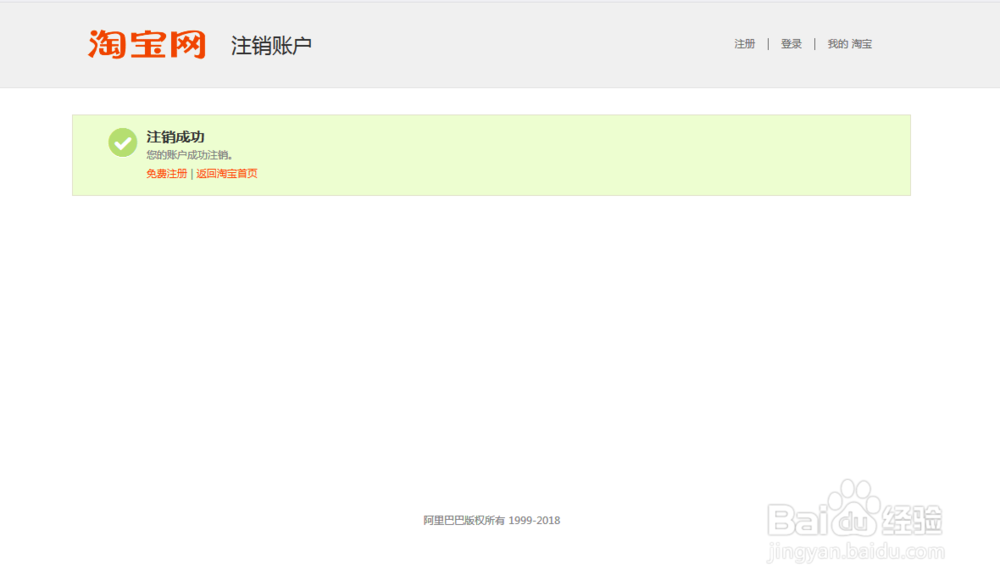Select the 注册 link at top right

pyautogui.click(x=743, y=43)
